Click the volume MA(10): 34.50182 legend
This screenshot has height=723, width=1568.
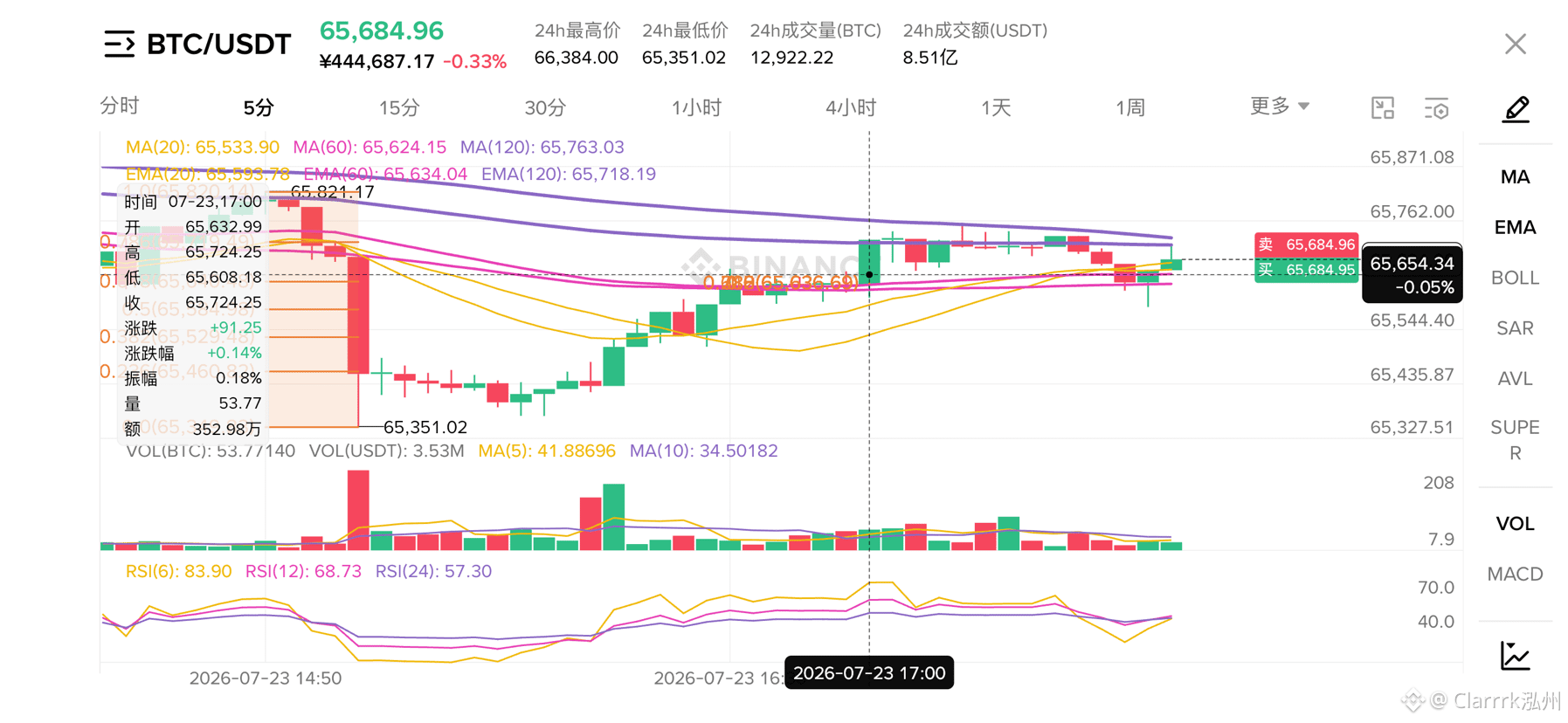(x=704, y=451)
